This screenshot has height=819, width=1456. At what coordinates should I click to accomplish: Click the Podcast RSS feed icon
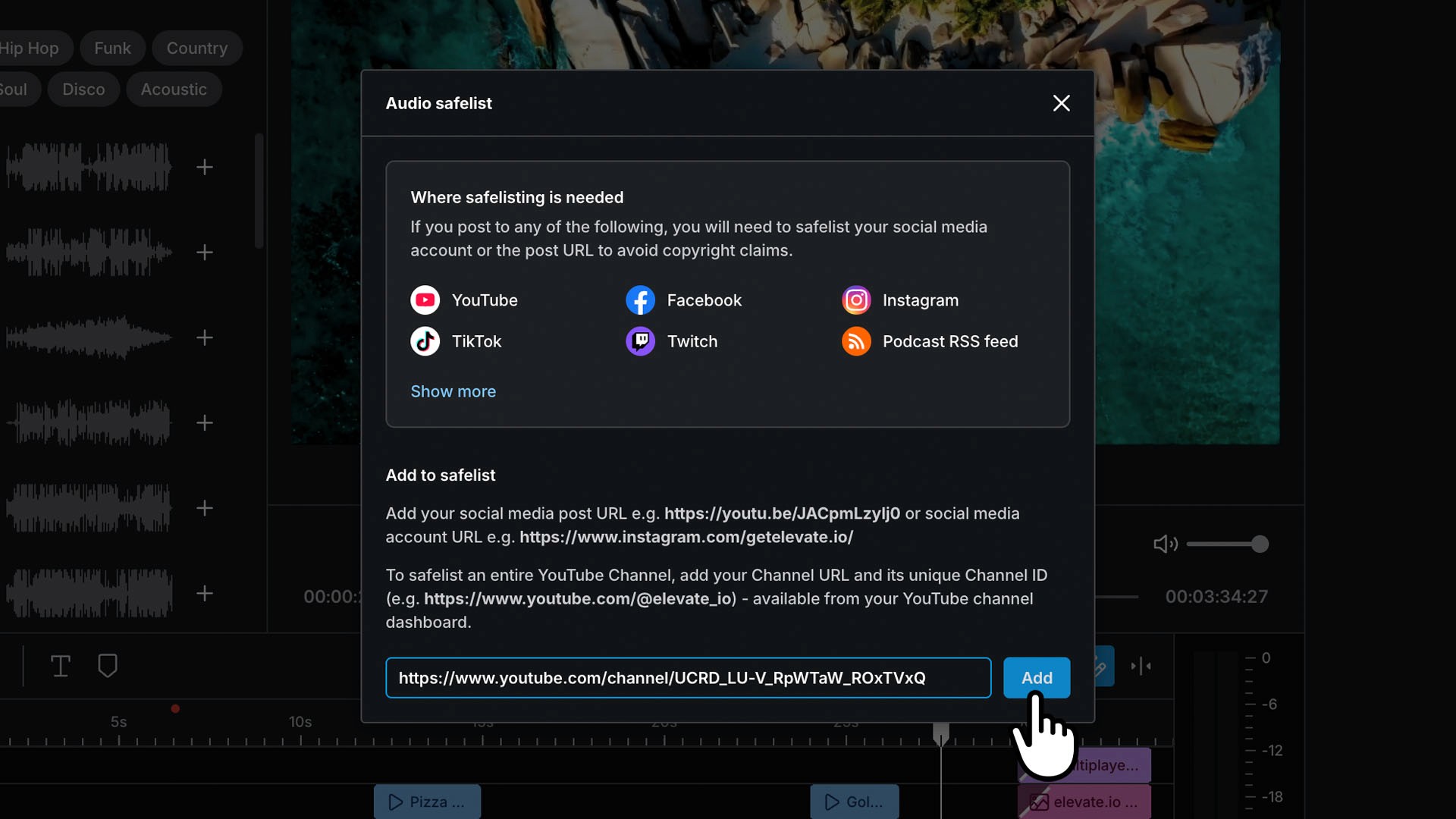856,341
